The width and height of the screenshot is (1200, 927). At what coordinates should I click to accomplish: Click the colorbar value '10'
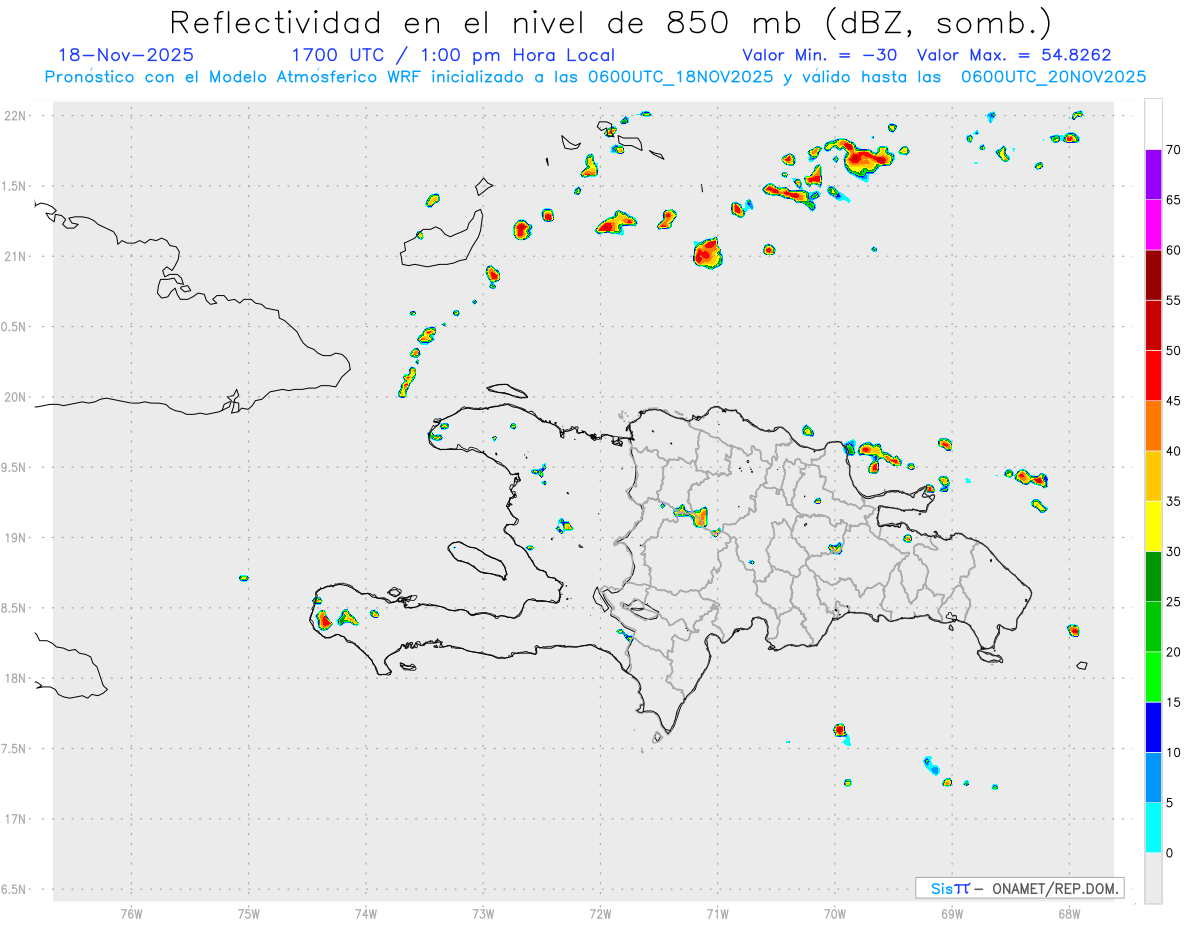[1174, 753]
